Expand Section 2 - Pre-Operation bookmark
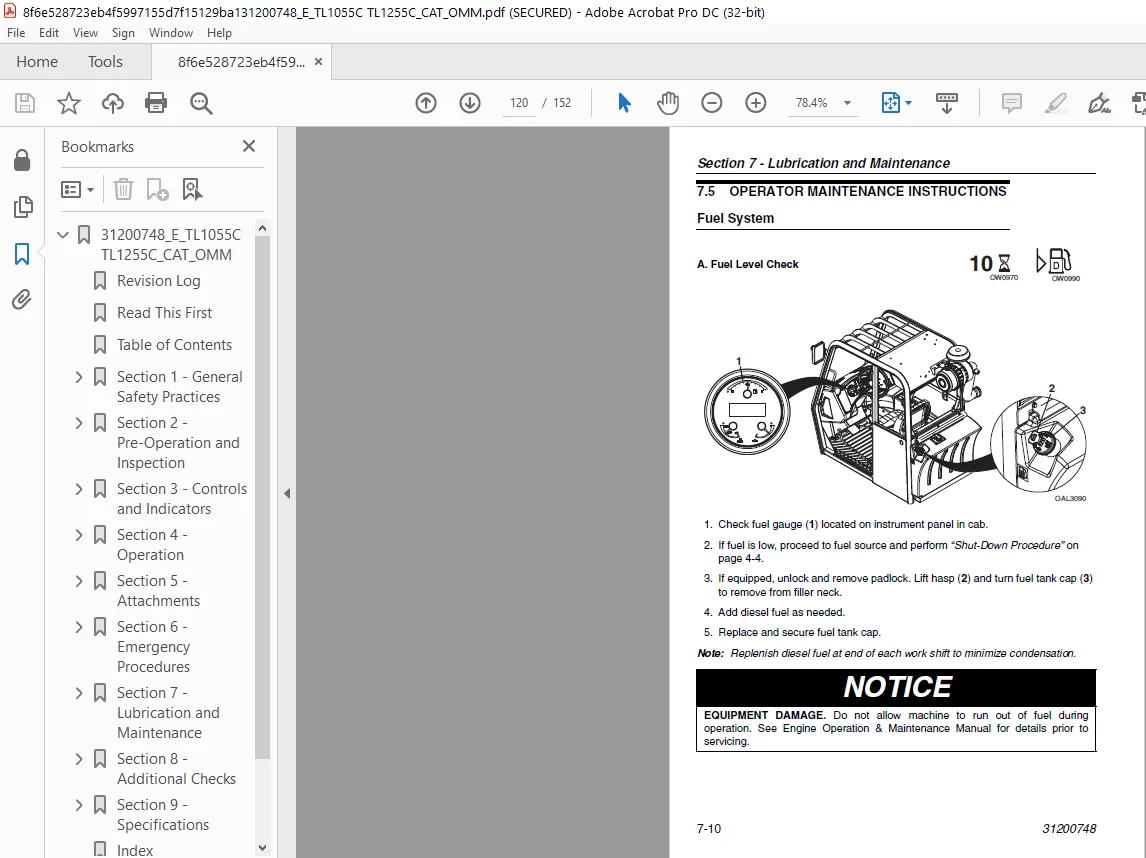Image resolution: width=1146 pixels, height=858 pixels. [79, 423]
